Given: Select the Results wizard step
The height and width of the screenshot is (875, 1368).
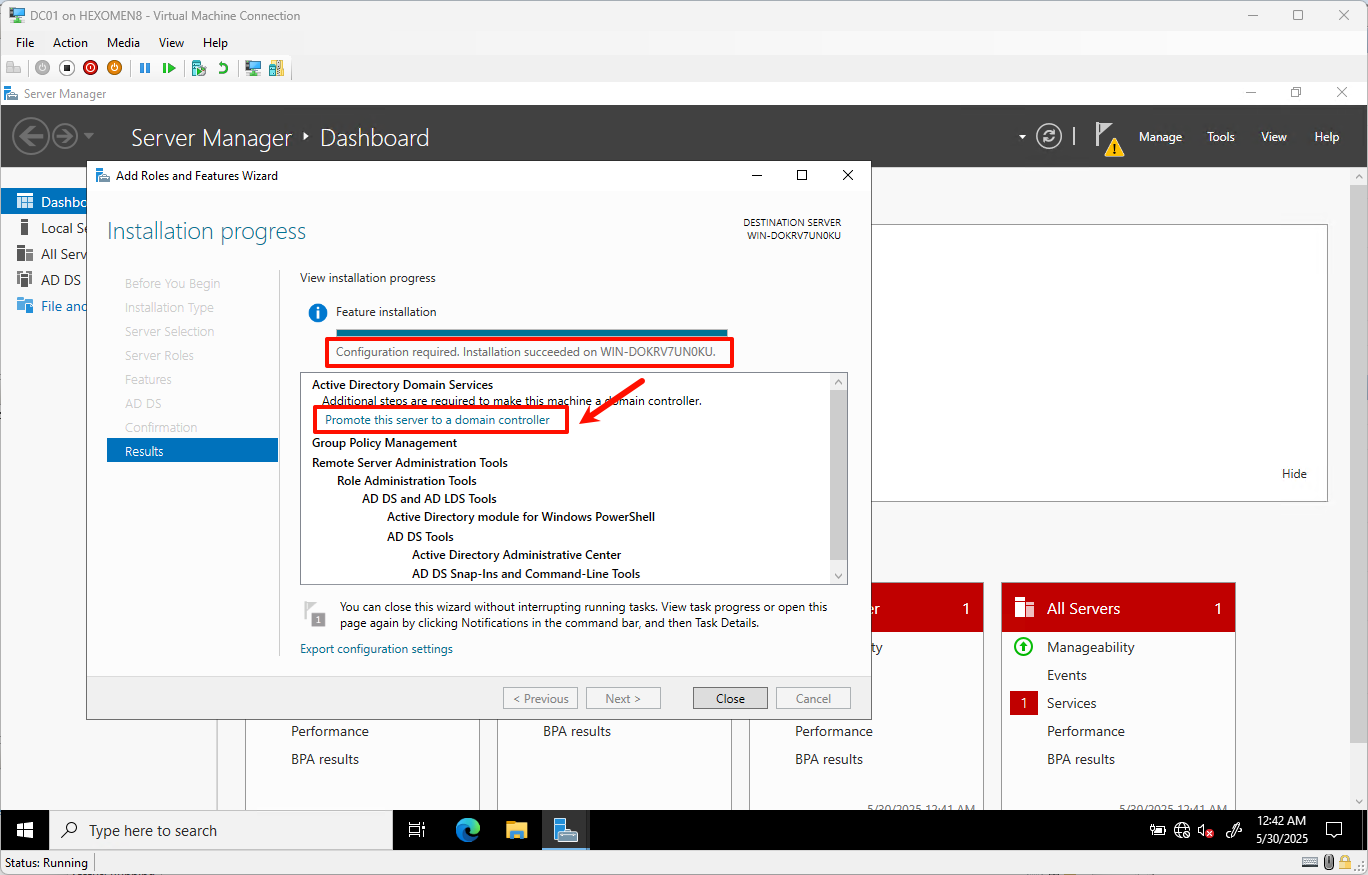Looking at the screenshot, I should coord(192,451).
